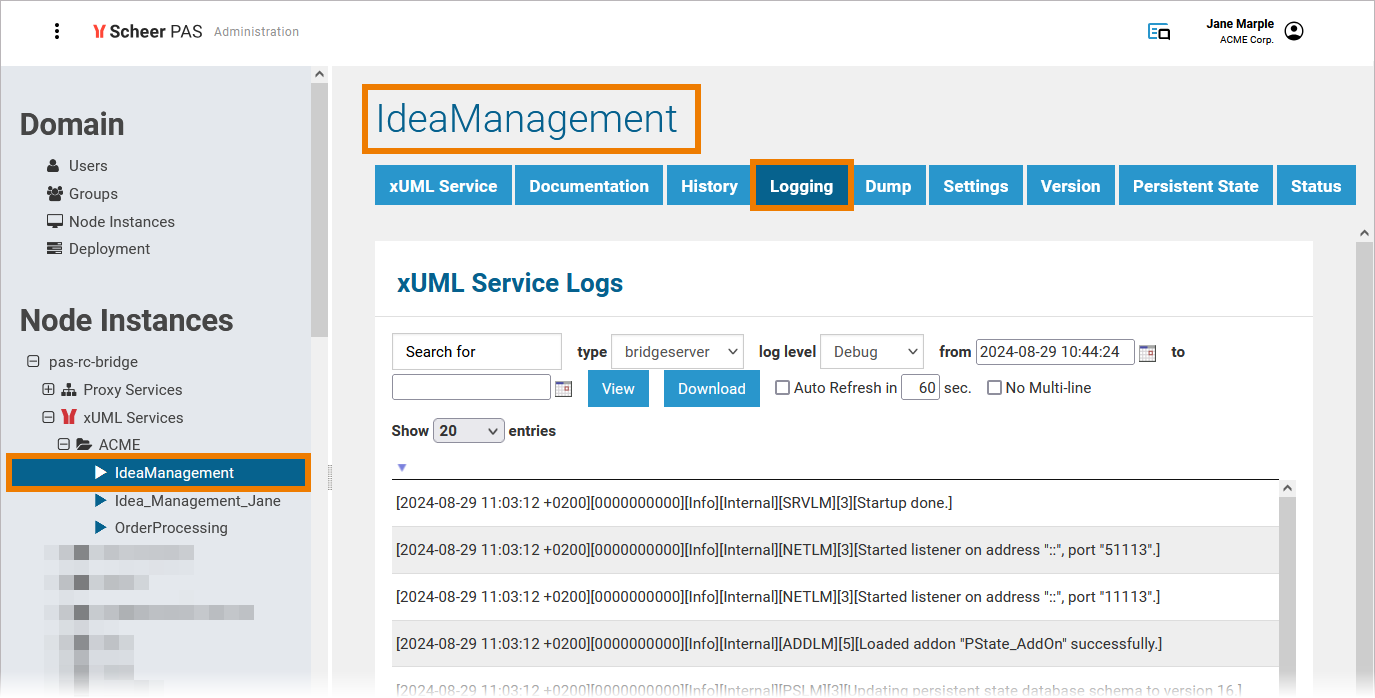Screen dimensions: 1375x698
Task: Open the type dropdown showing bridgeserver
Action: 677,352
